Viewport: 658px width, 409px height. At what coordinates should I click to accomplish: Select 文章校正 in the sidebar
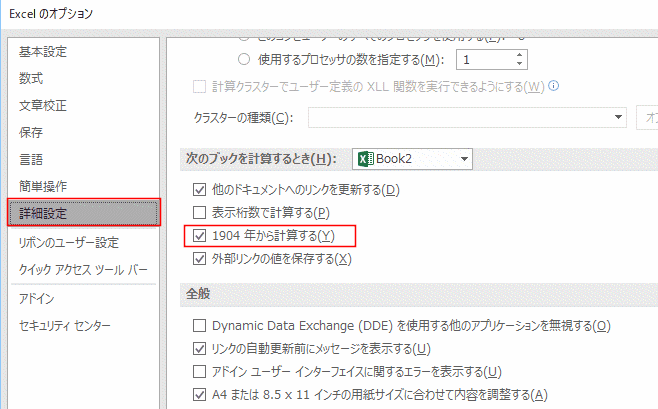[44, 105]
